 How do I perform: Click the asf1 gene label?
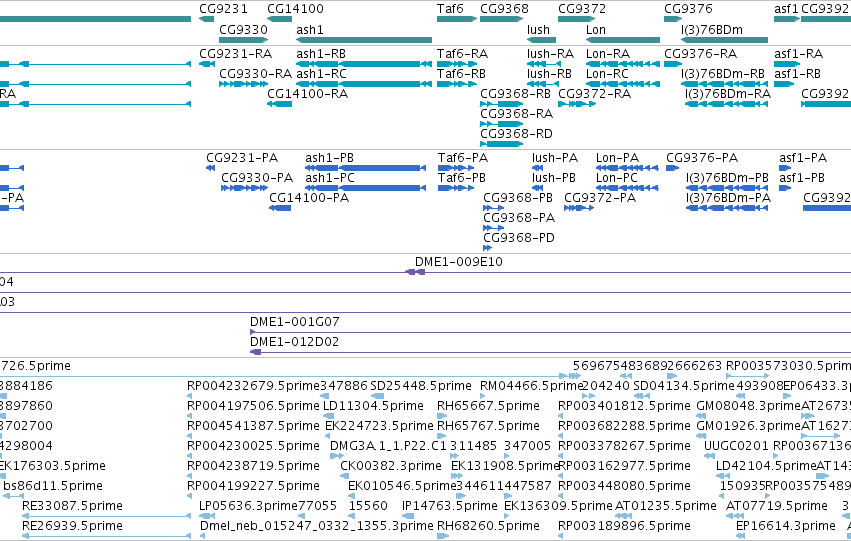pyautogui.click(x=786, y=9)
